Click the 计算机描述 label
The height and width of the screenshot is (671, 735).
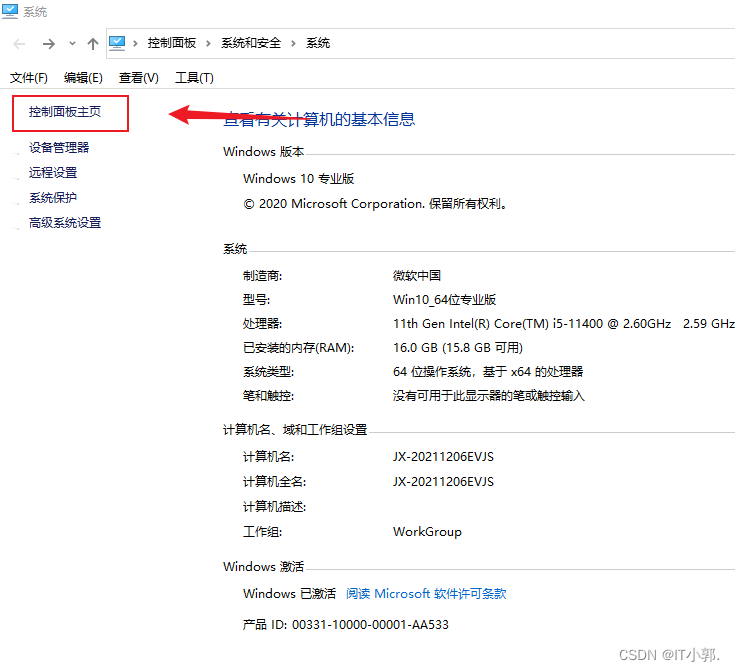tap(274, 507)
